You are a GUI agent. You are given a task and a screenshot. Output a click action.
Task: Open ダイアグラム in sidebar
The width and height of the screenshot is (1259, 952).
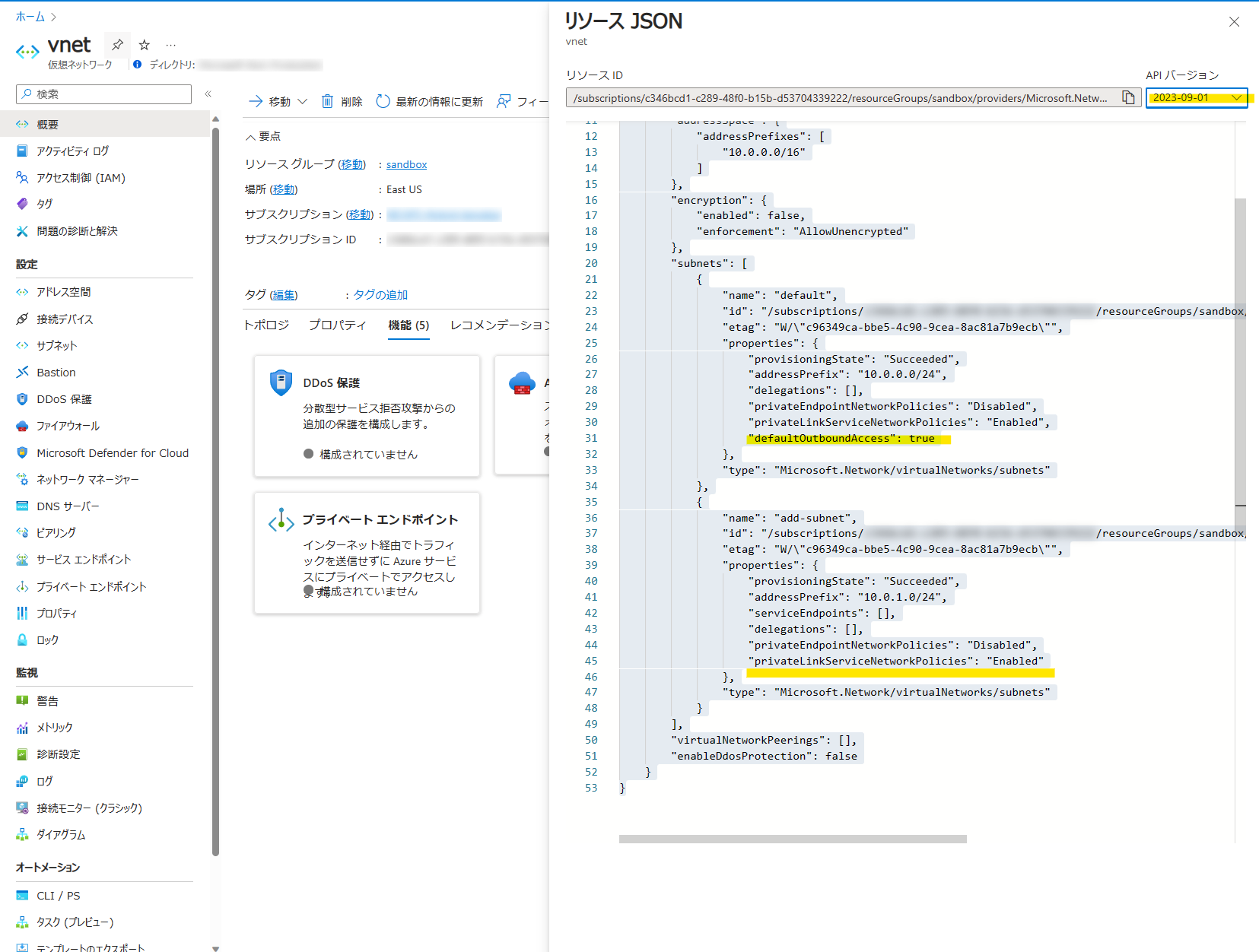coord(61,834)
